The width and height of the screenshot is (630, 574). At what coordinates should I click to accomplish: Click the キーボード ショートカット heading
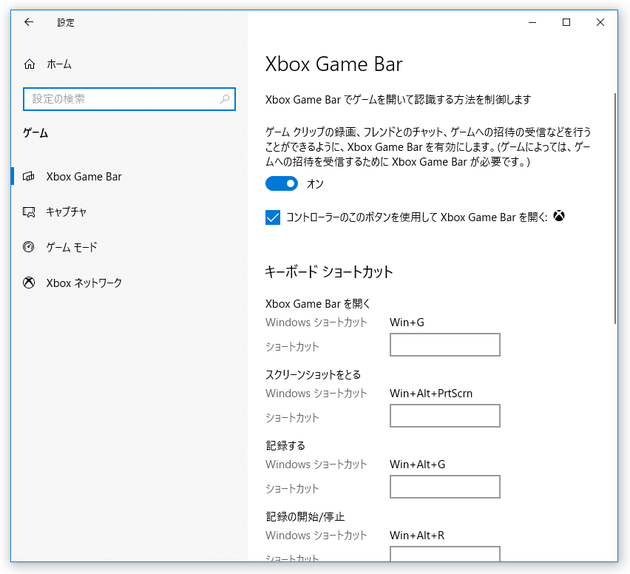pos(329,272)
